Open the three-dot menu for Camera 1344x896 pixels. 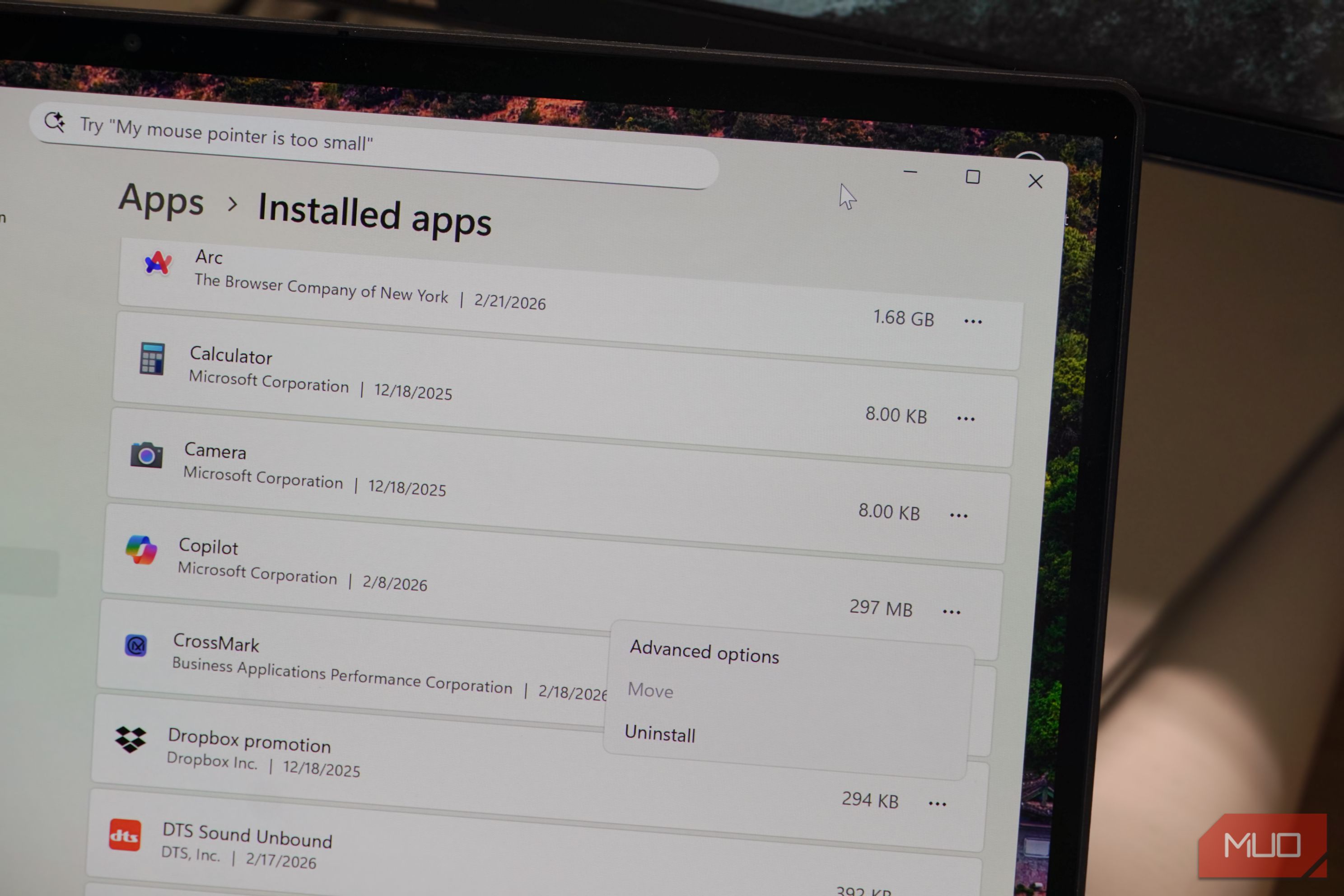coord(959,515)
